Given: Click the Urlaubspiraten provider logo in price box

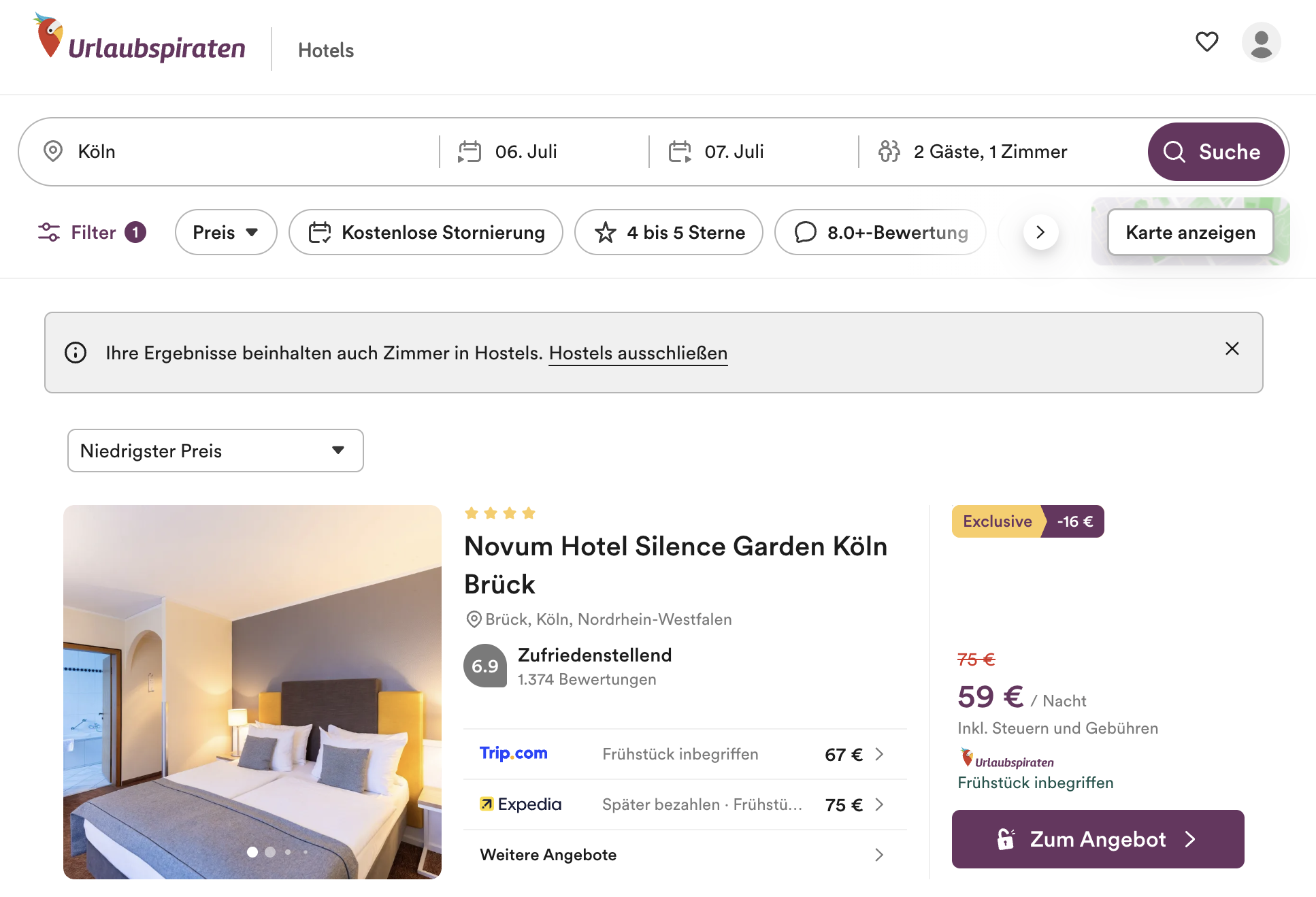Looking at the screenshot, I should pyautogui.click(x=1007, y=759).
